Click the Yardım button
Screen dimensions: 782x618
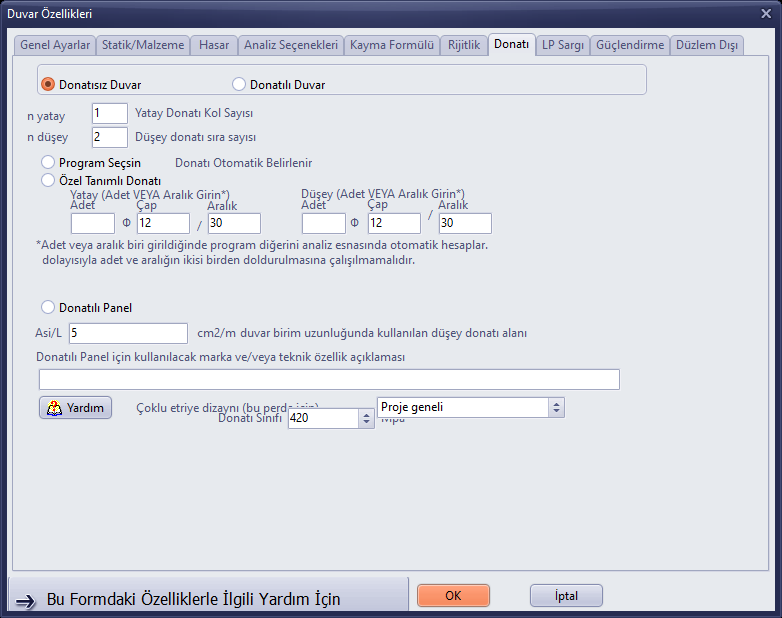click(75, 408)
